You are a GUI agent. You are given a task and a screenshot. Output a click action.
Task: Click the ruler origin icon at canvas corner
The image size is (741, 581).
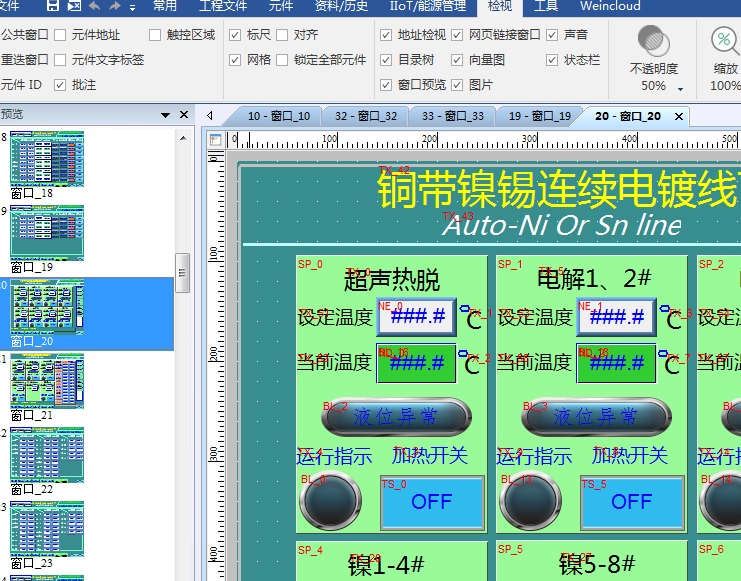click(216, 140)
